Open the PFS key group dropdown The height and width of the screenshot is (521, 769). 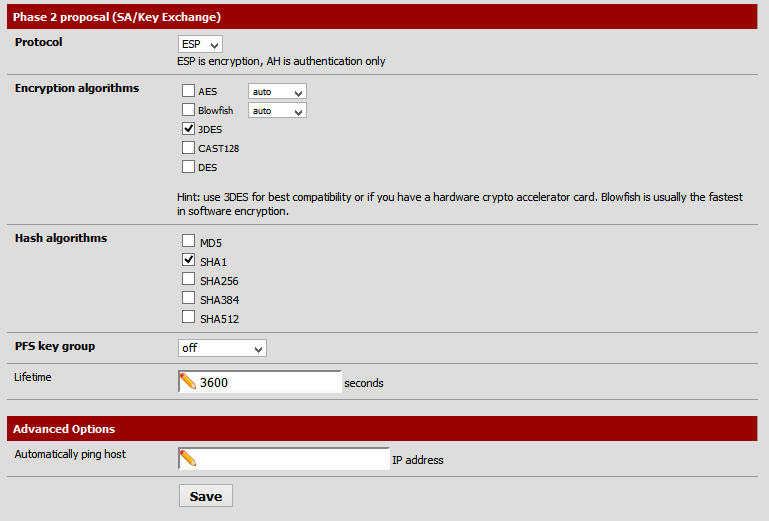pyautogui.click(x=222, y=348)
